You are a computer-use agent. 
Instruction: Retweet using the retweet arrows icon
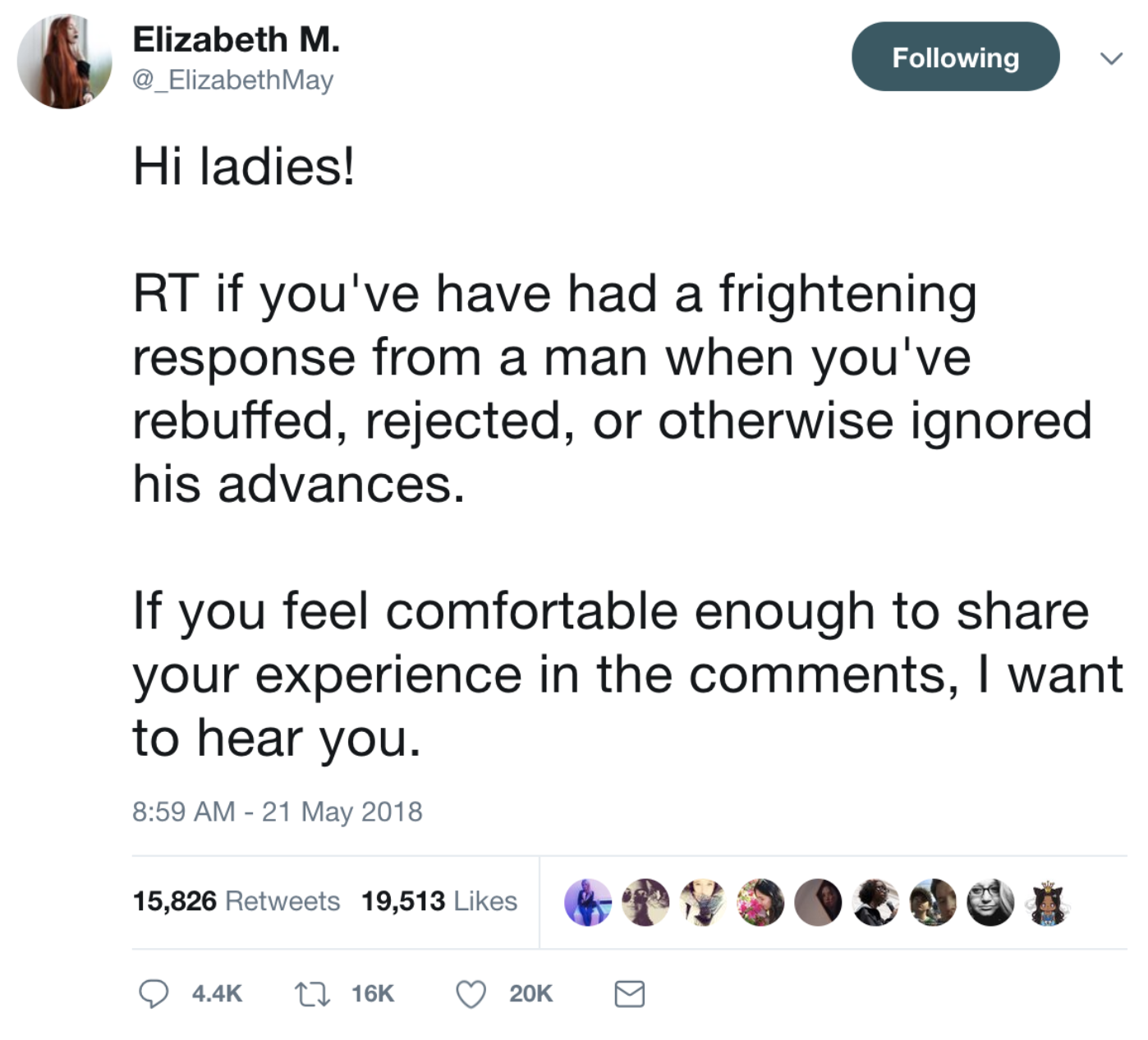312,994
